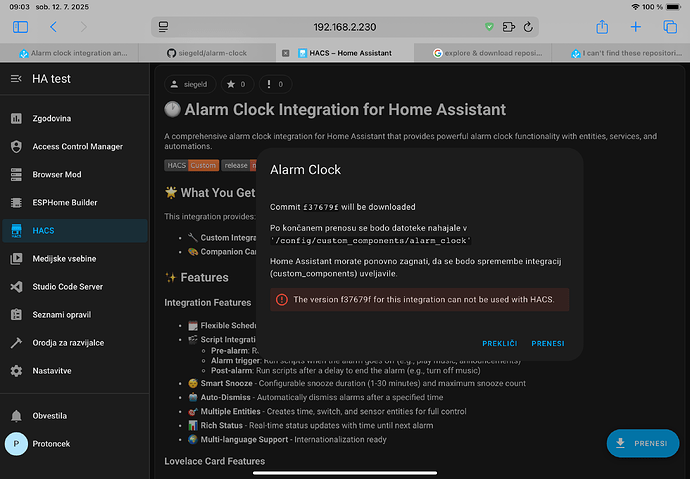Open Medijske vsebine in the sidebar
The width and height of the screenshot is (690, 479).
(75, 259)
